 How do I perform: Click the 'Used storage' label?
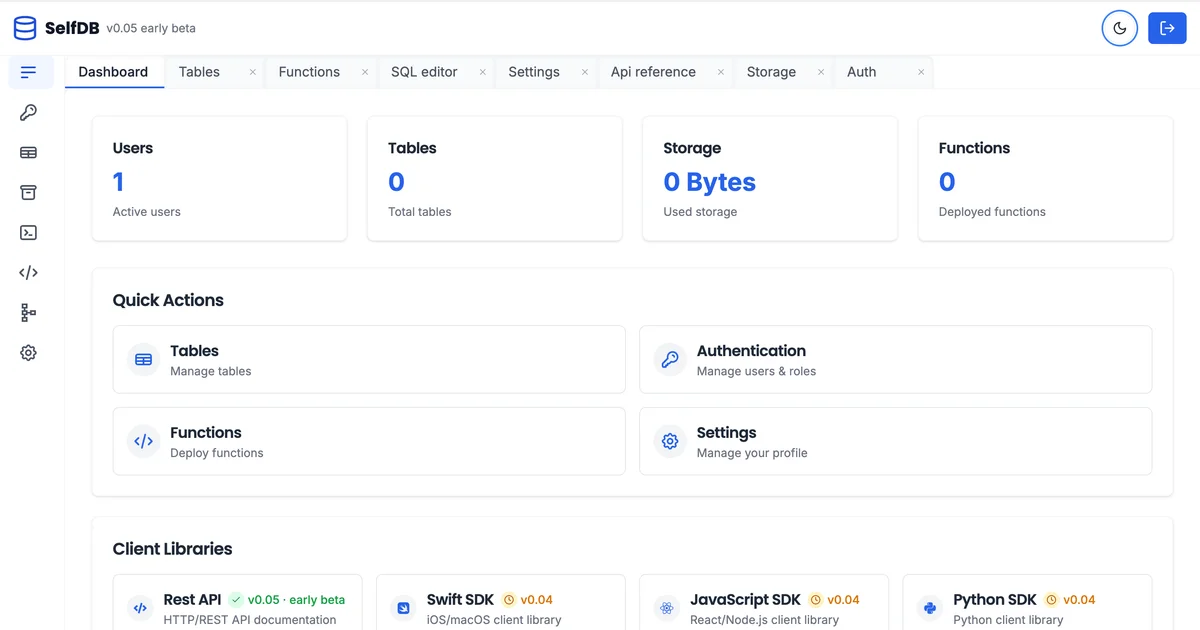[x=700, y=212]
